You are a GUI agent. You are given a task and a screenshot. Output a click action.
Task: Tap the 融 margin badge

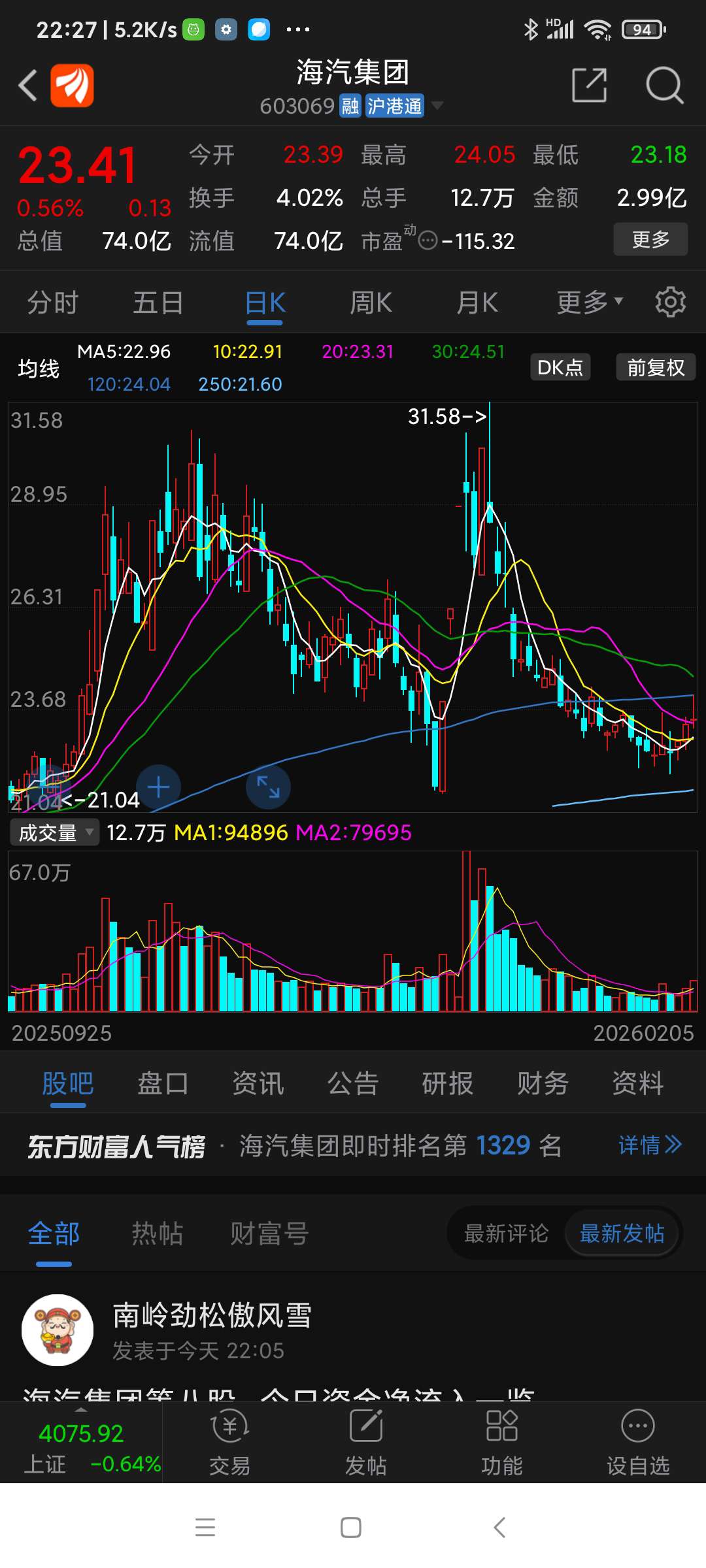pyautogui.click(x=350, y=106)
